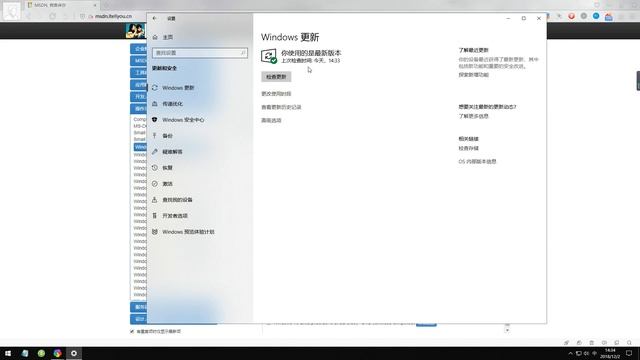640x360 pixels.
Task: Toggle the checkbox below the browser list
Action: coord(132,331)
